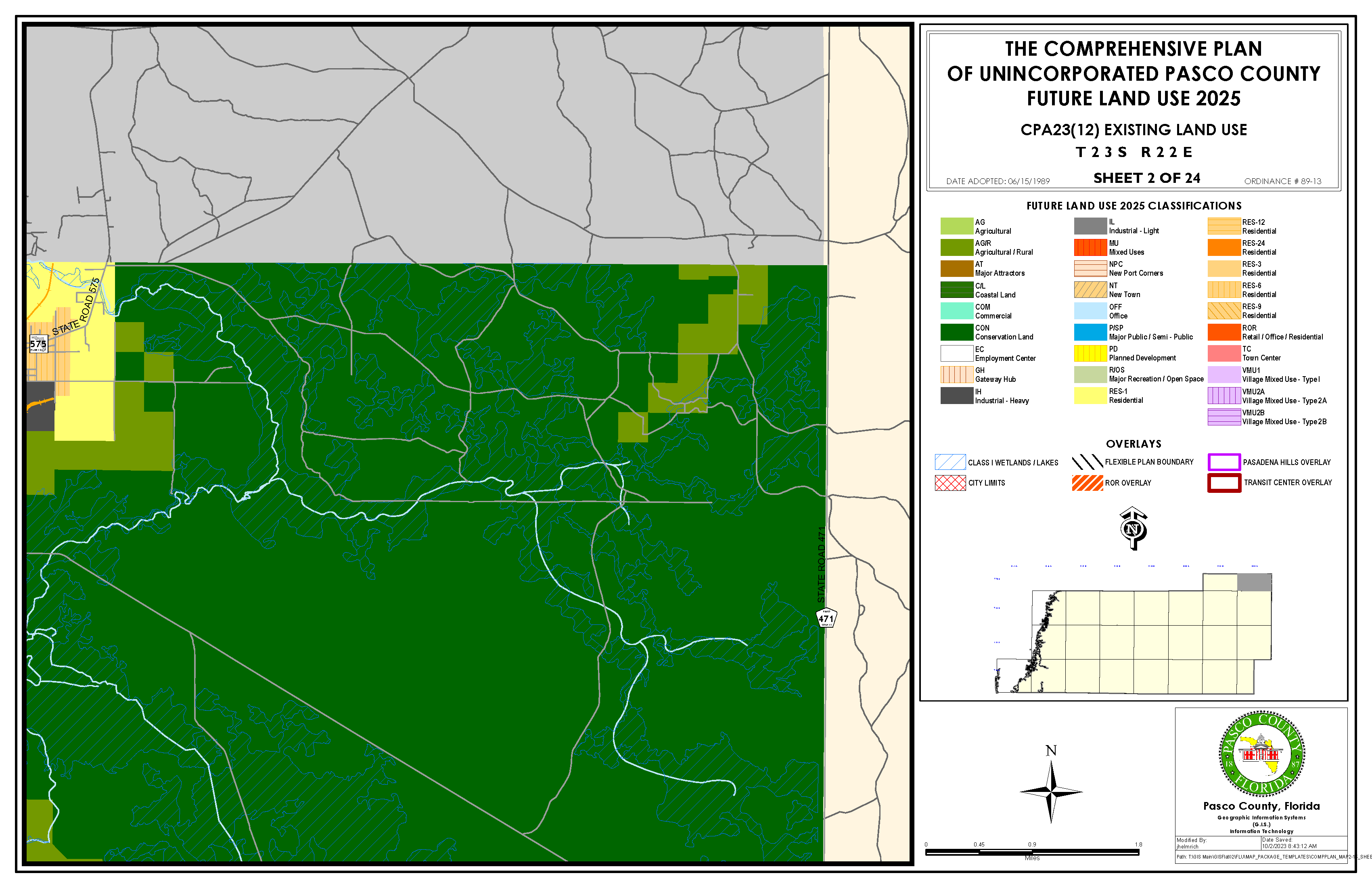
Task: Click the IH Industrial Heavy dark swatch
Action: (956, 396)
